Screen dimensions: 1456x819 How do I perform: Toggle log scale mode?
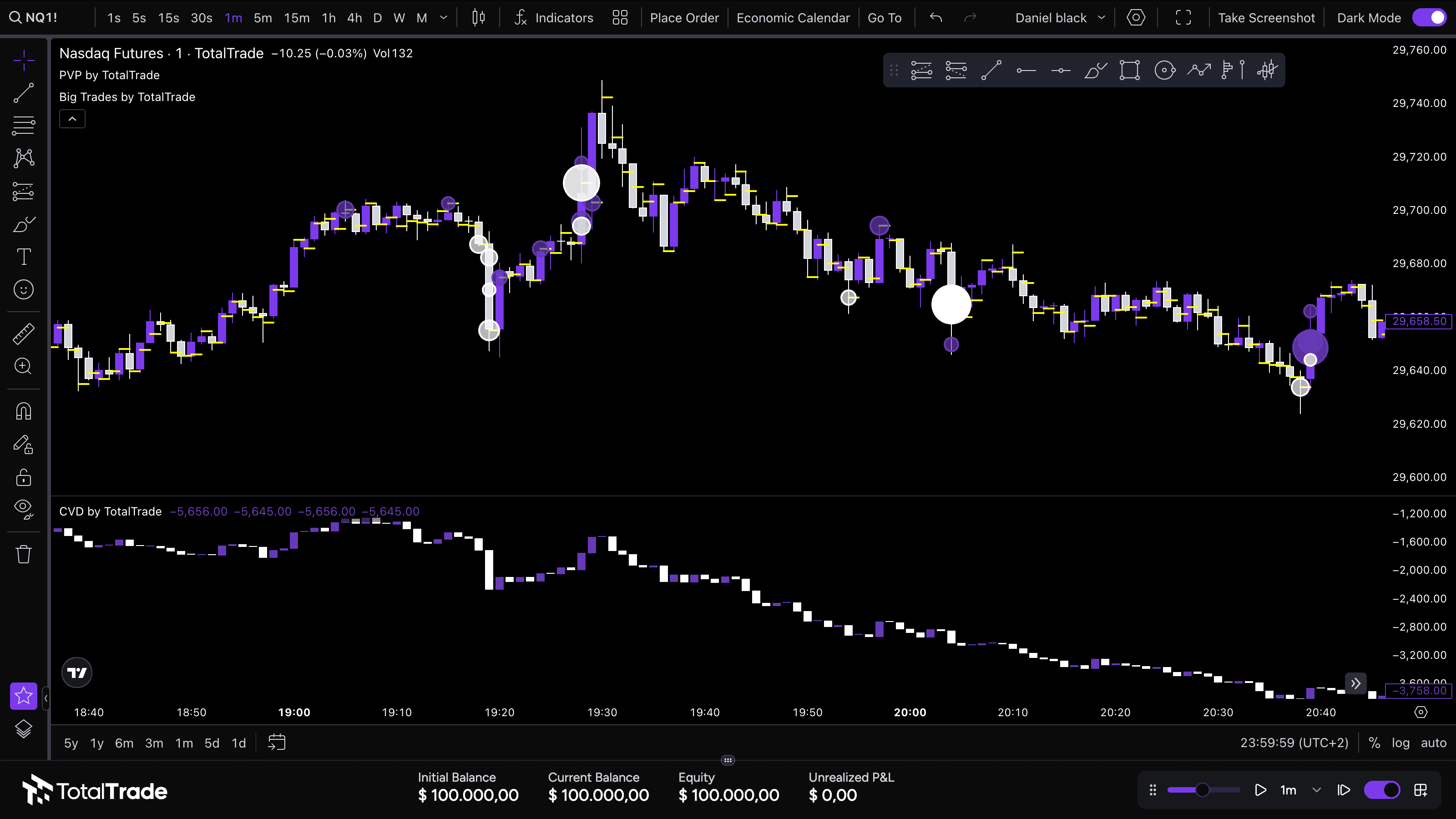pyautogui.click(x=1400, y=743)
